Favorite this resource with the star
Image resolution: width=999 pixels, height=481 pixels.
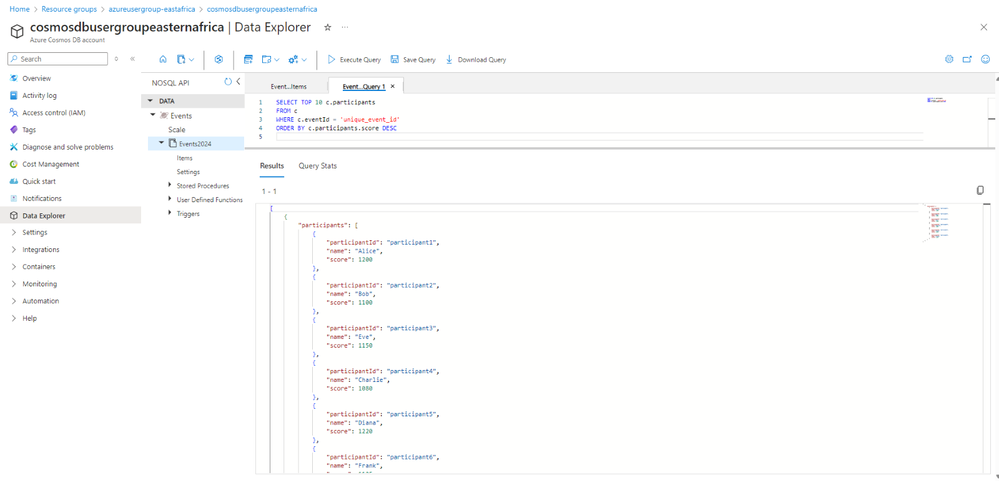click(327, 27)
